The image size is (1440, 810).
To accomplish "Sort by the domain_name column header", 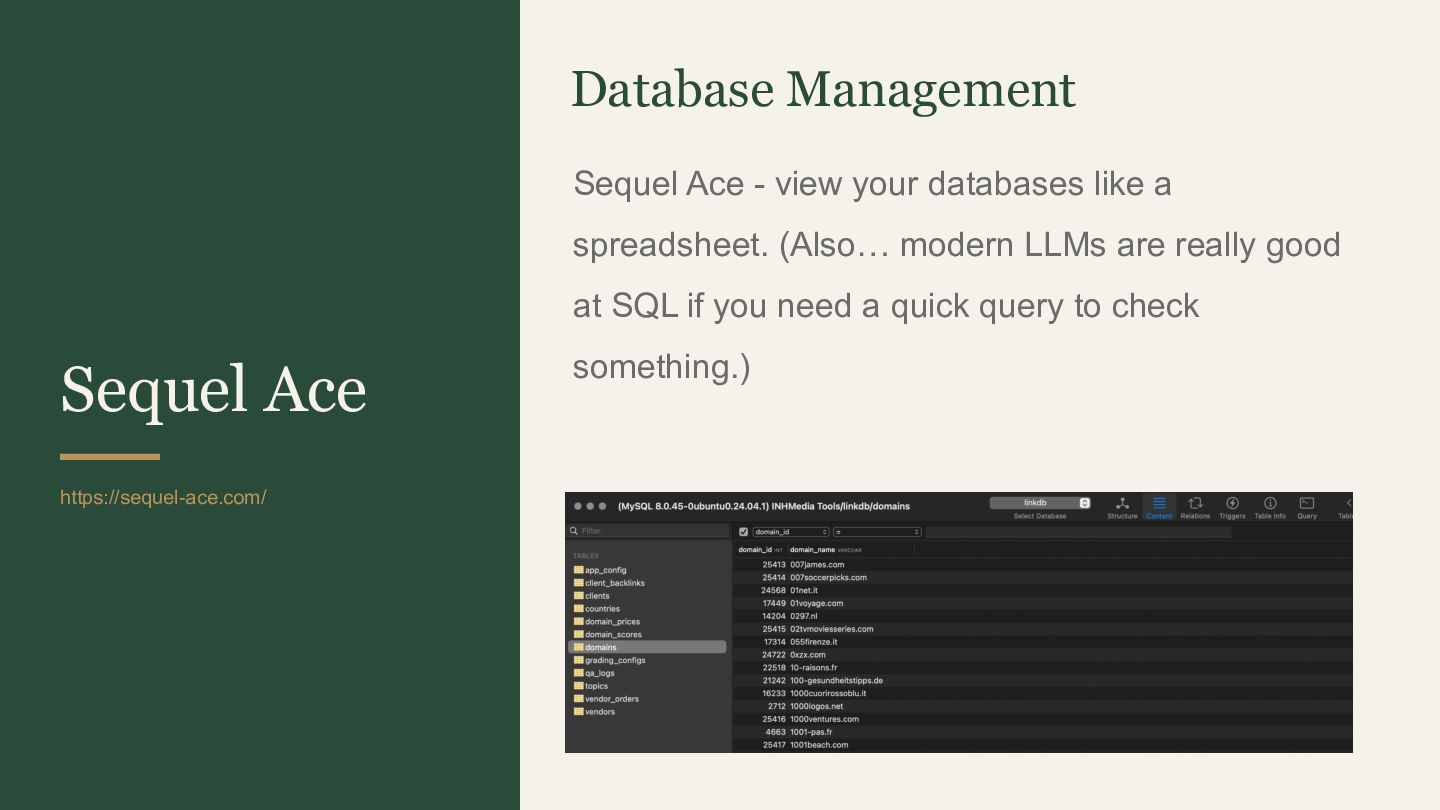I will point(812,550).
